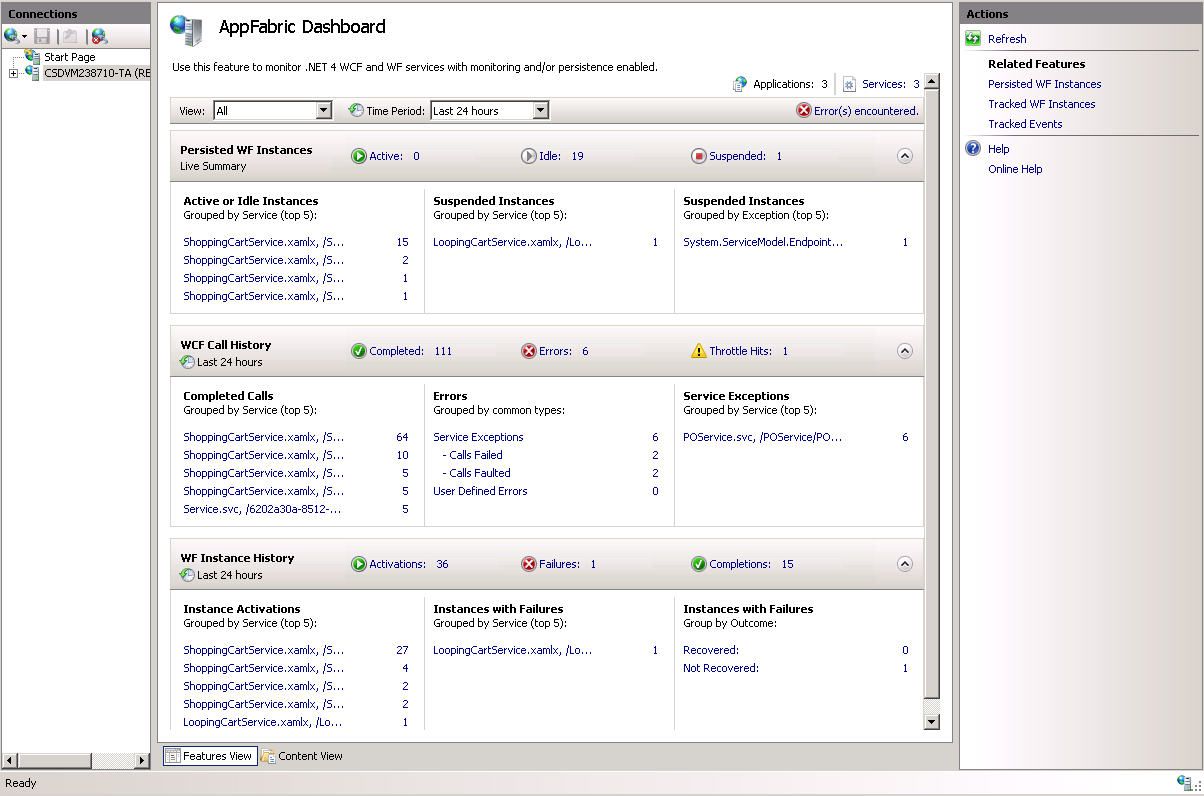Screen dimensions: 1204x796
Task: Open LoopingCartService.xamlx under Suspended Instances
Action: click(513, 242)
